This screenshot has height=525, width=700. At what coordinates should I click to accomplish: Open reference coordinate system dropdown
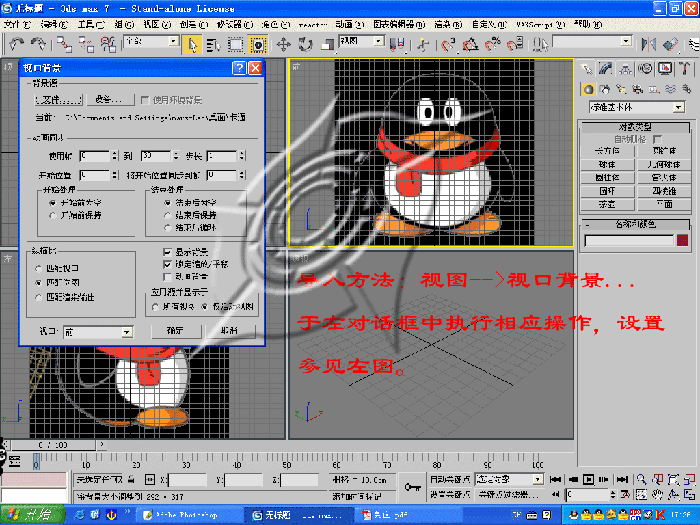click(379, 42)
